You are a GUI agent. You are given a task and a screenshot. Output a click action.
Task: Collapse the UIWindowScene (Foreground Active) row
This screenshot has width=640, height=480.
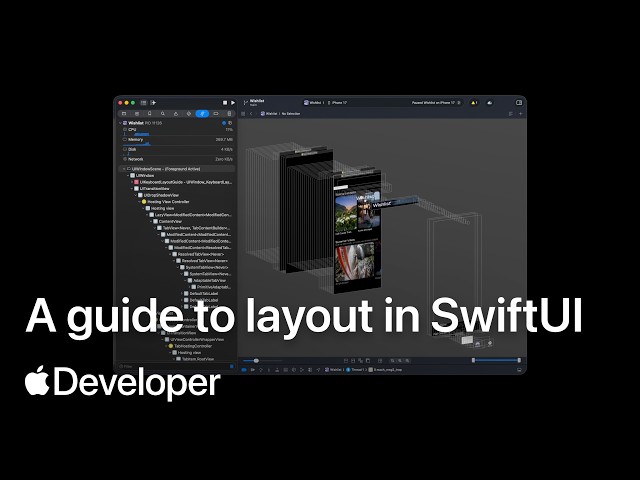point(124,169)
